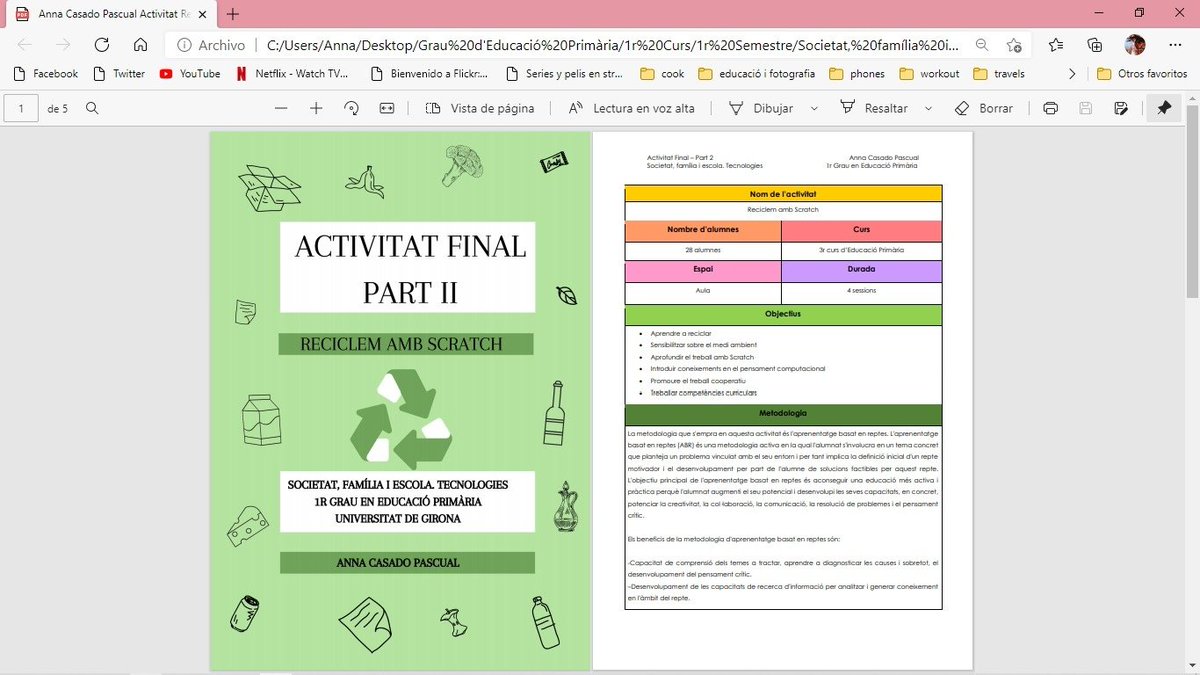Toggle the Borrar eraser tool
The height and width of the screenshot is (675, 1200).
click(x=983, y=108)
